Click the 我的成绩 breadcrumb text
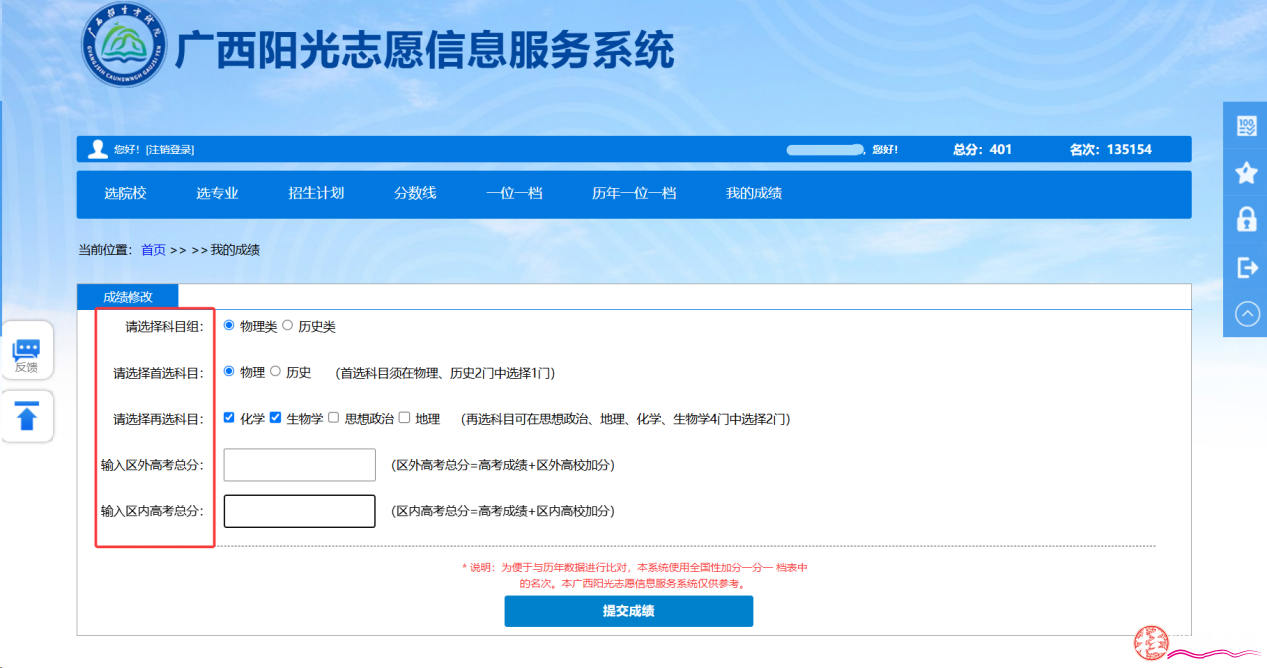This screenshot has width=1267, height=668. click(235, 250)
